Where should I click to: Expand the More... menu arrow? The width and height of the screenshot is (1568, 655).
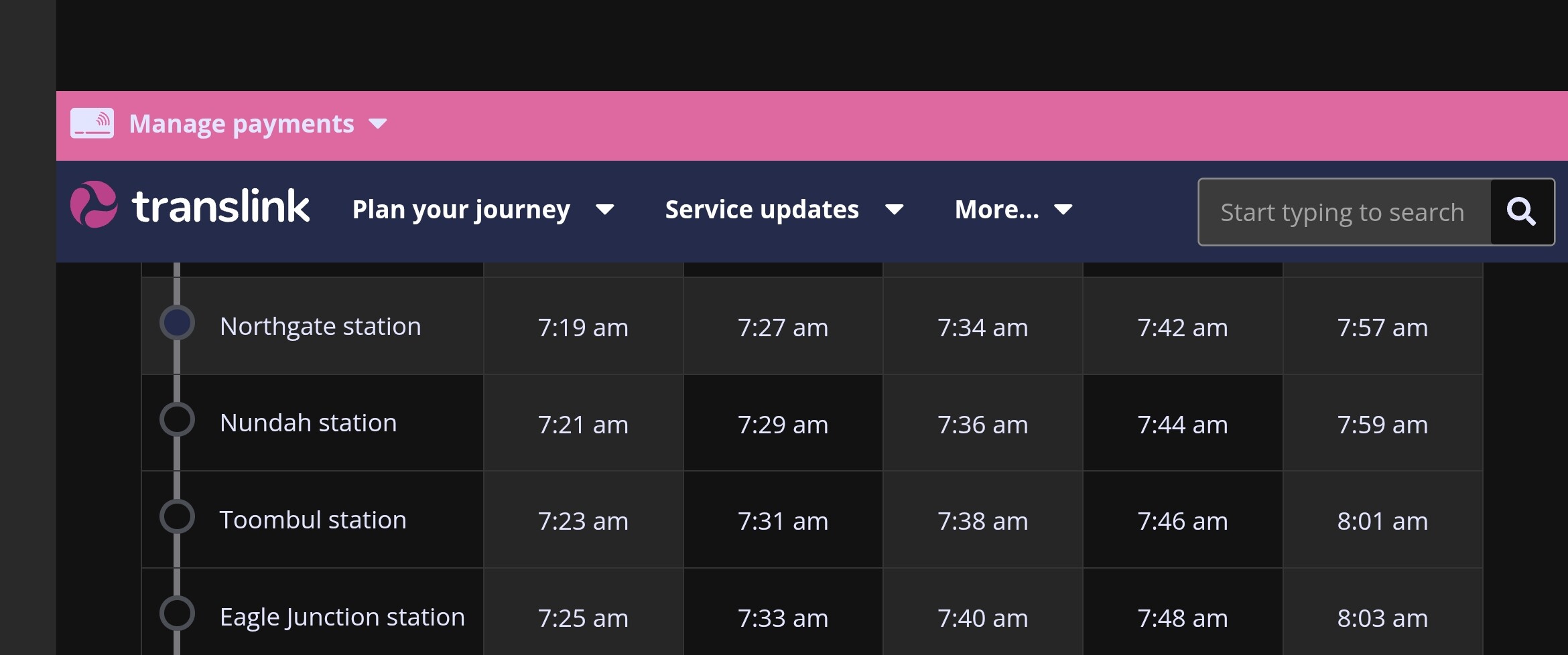tap(1063, 210)
